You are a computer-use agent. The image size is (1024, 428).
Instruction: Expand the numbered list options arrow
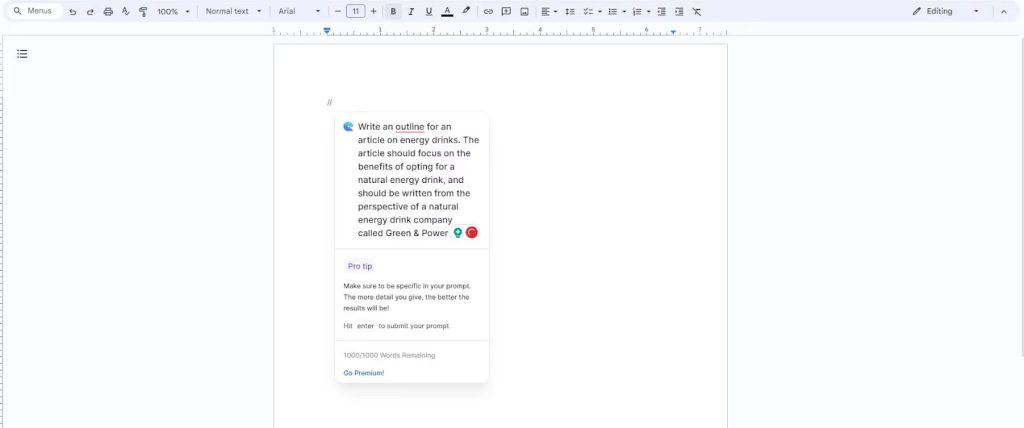point(648,12)
